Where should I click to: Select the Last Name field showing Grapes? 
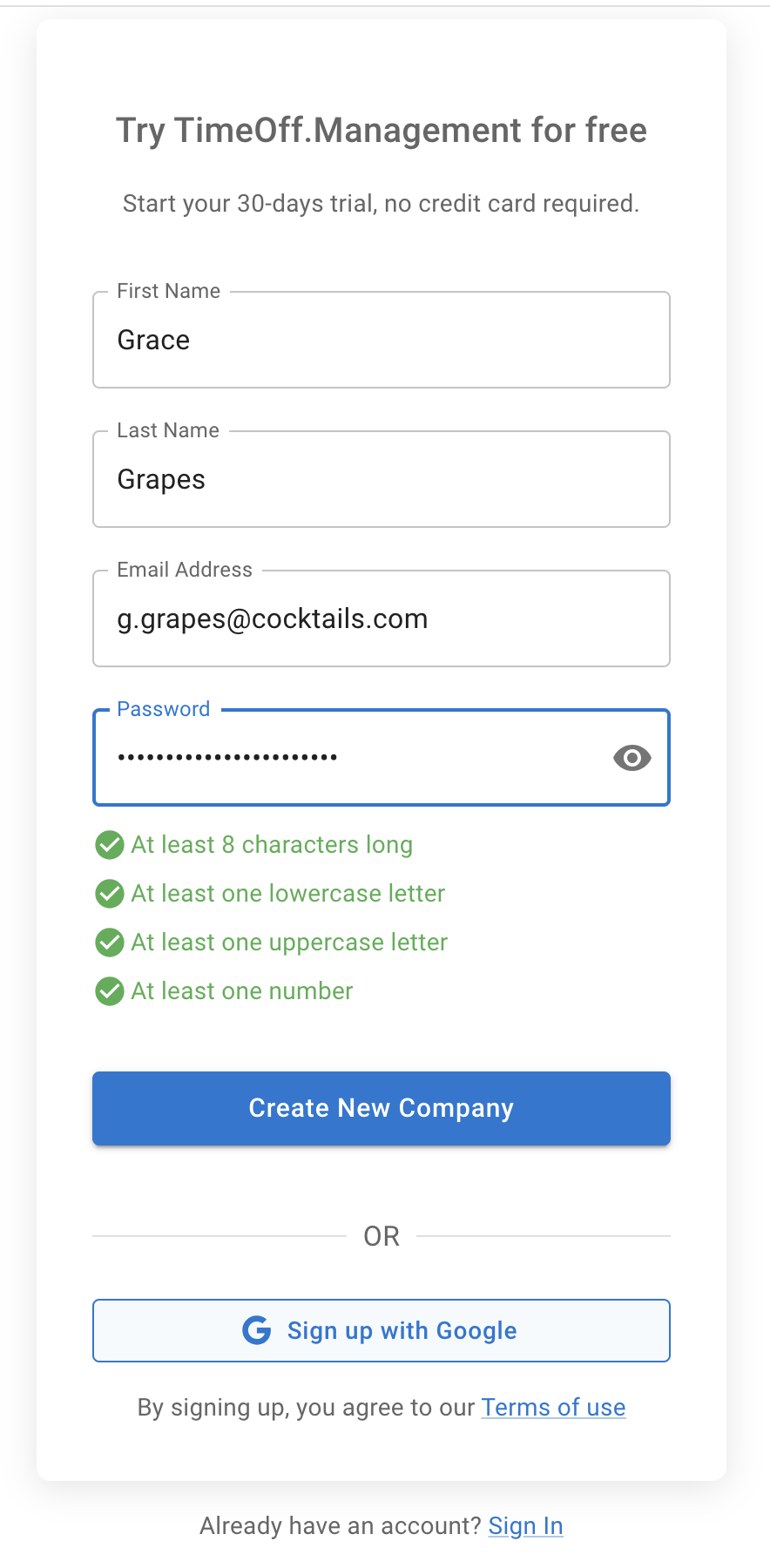(x=381, y=479)
